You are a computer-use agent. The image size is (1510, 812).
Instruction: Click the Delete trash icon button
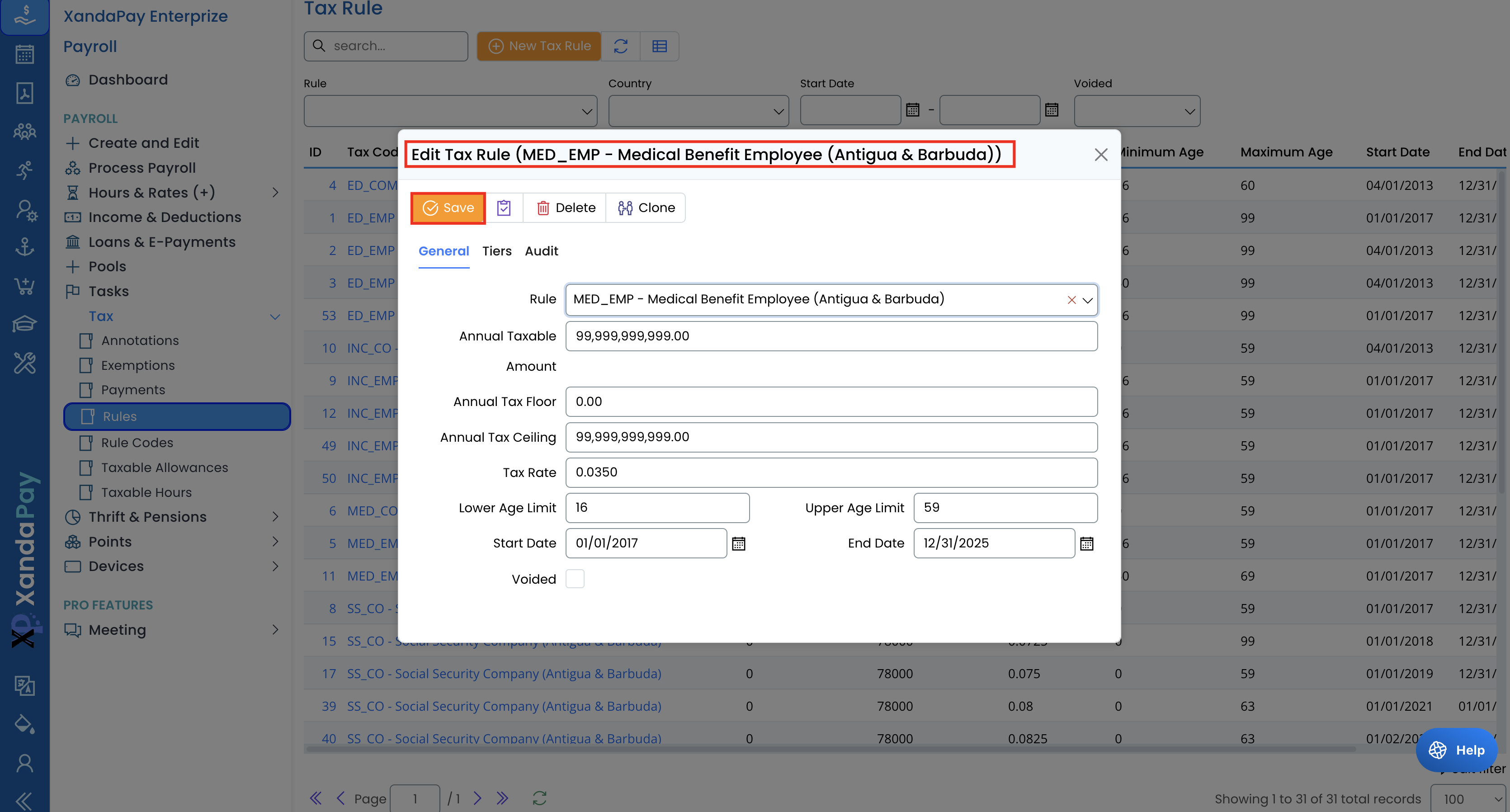[x=566, y=208]
